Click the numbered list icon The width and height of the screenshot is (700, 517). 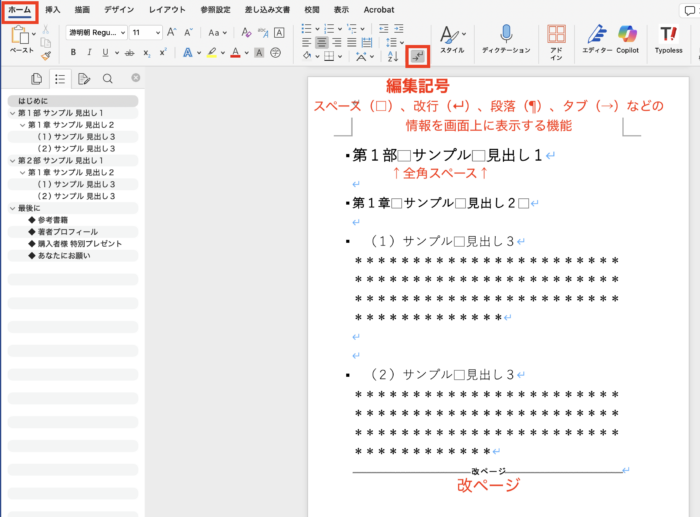329,29
